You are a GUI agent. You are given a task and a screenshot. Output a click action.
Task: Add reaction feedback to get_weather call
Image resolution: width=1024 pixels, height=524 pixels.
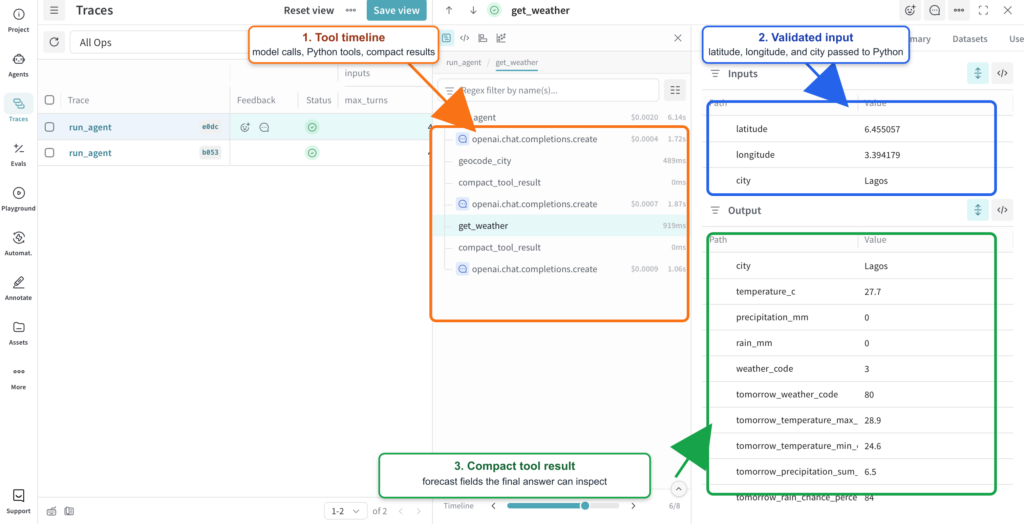(910, 10)
